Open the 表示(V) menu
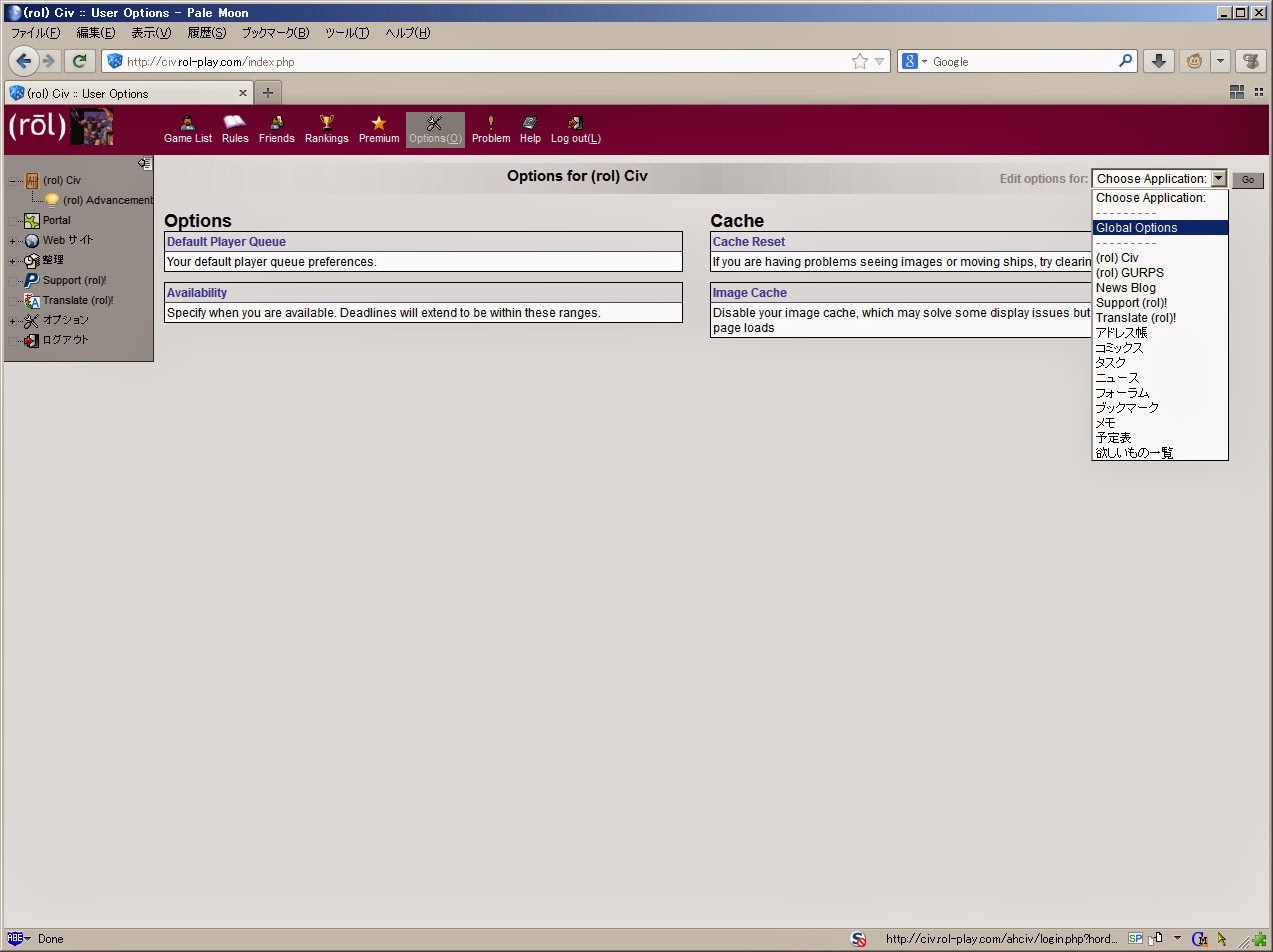The width and height of the screenshot is (1273, 952). tap(151, 33)
